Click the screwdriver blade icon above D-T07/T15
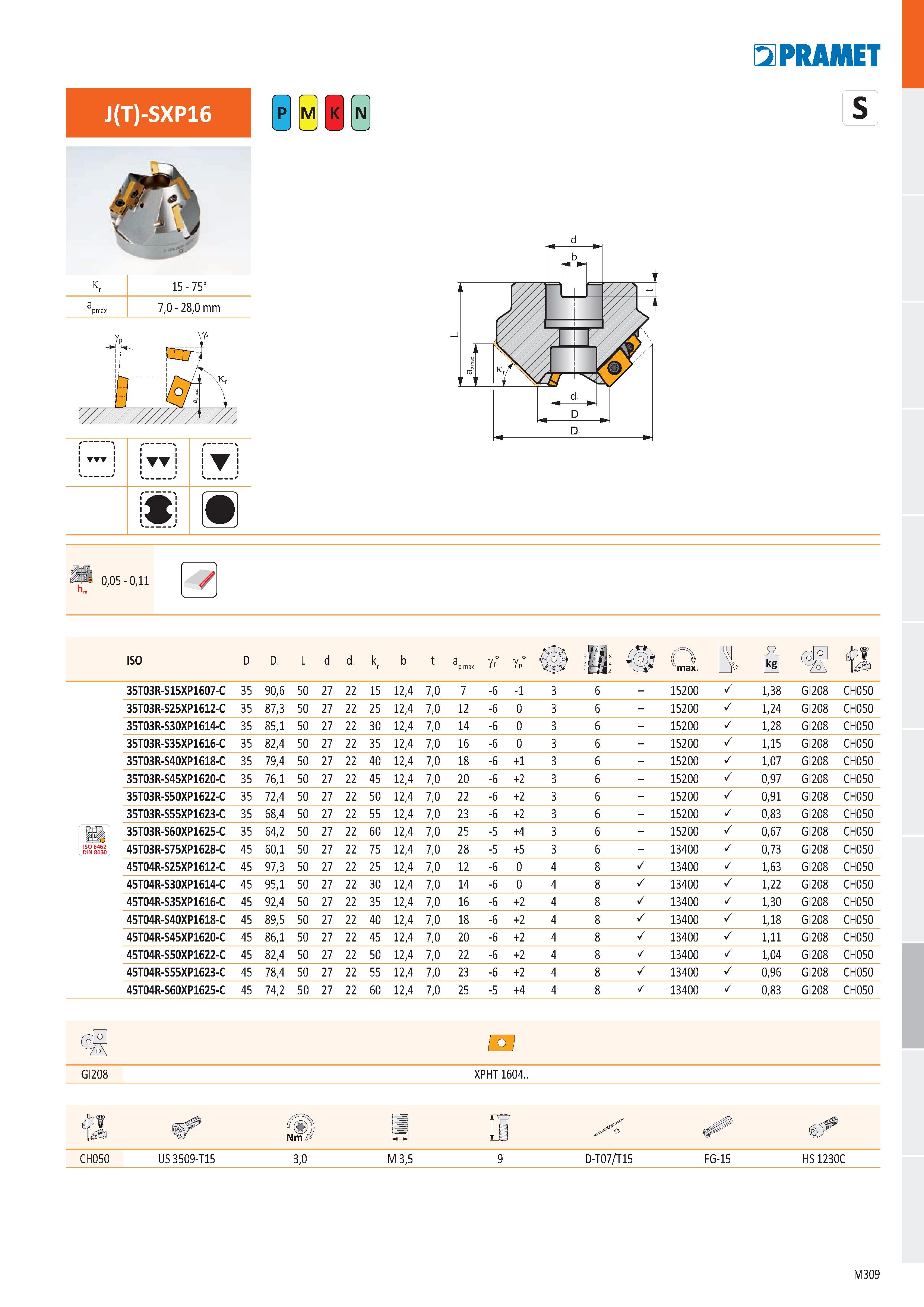Viewport: 924px width, 1307px height. coord(608,1128)
